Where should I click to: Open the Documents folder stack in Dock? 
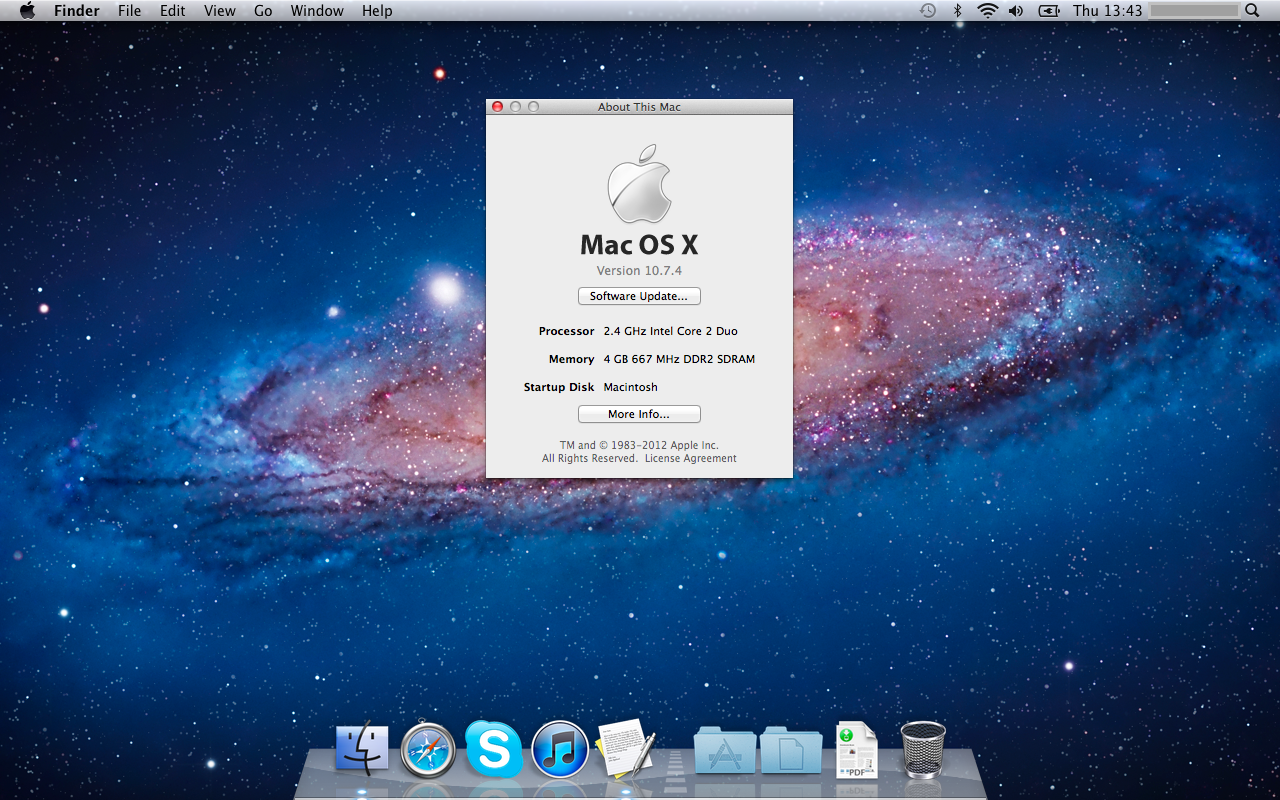(x=791, y=749)
